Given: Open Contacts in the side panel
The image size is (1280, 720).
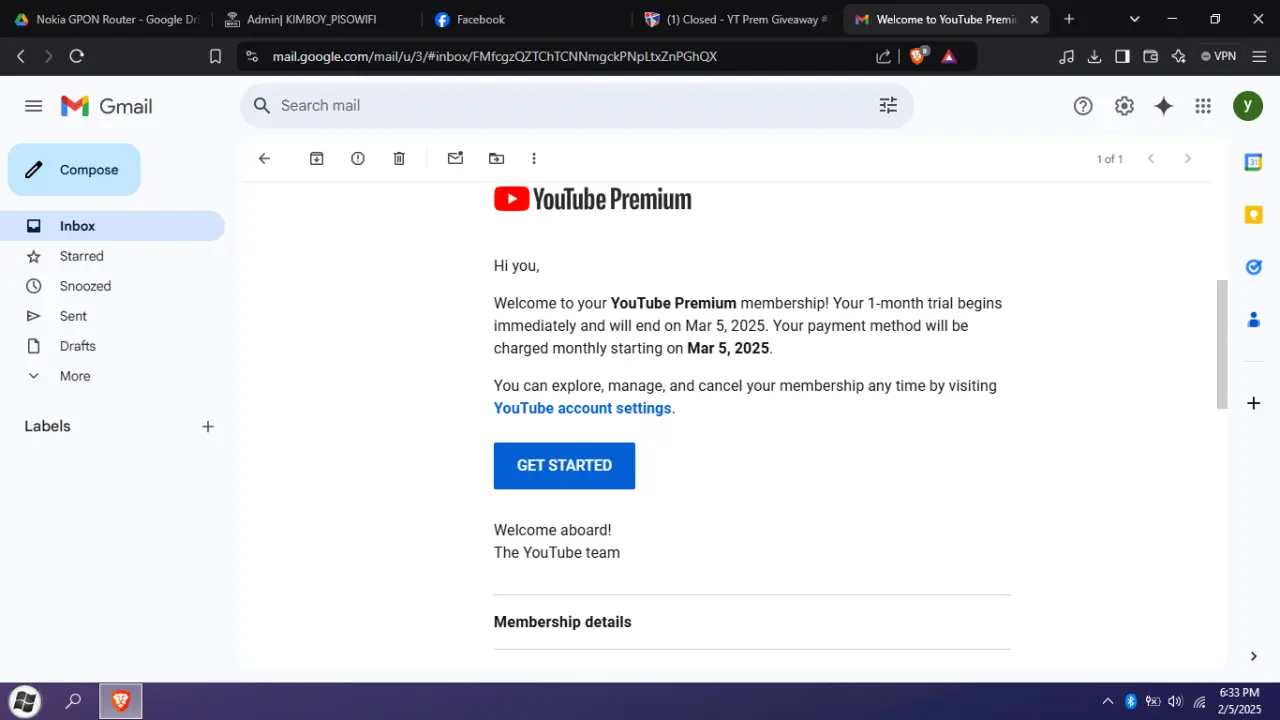Looking at the screenshot, I should click(x=1253, y=320).
